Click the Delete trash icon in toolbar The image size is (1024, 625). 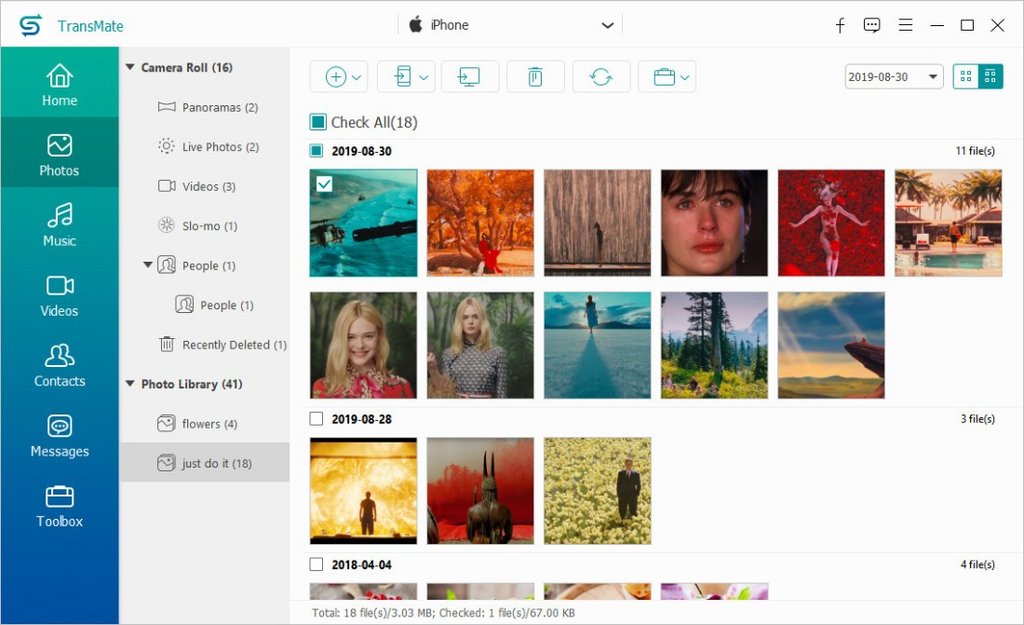point(535,77)
